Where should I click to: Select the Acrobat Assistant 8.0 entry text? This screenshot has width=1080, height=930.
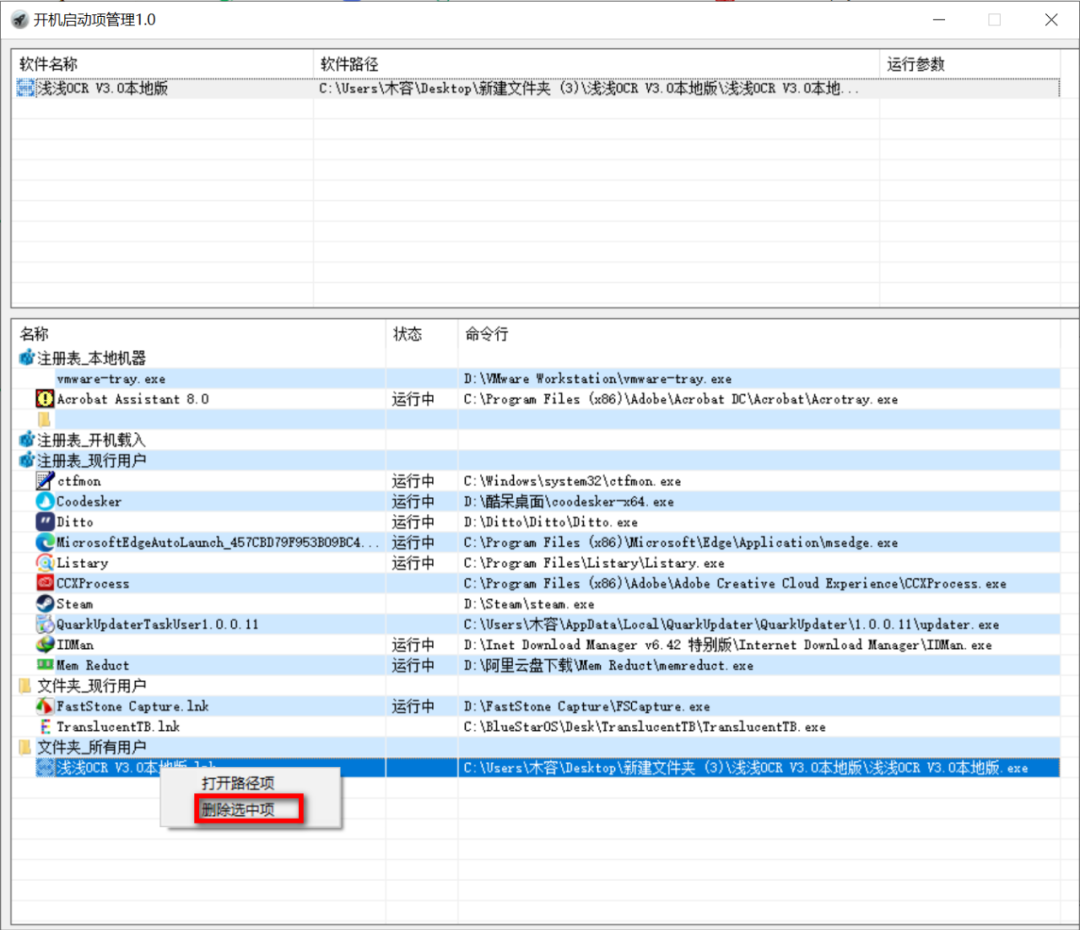tap(133, 399)
